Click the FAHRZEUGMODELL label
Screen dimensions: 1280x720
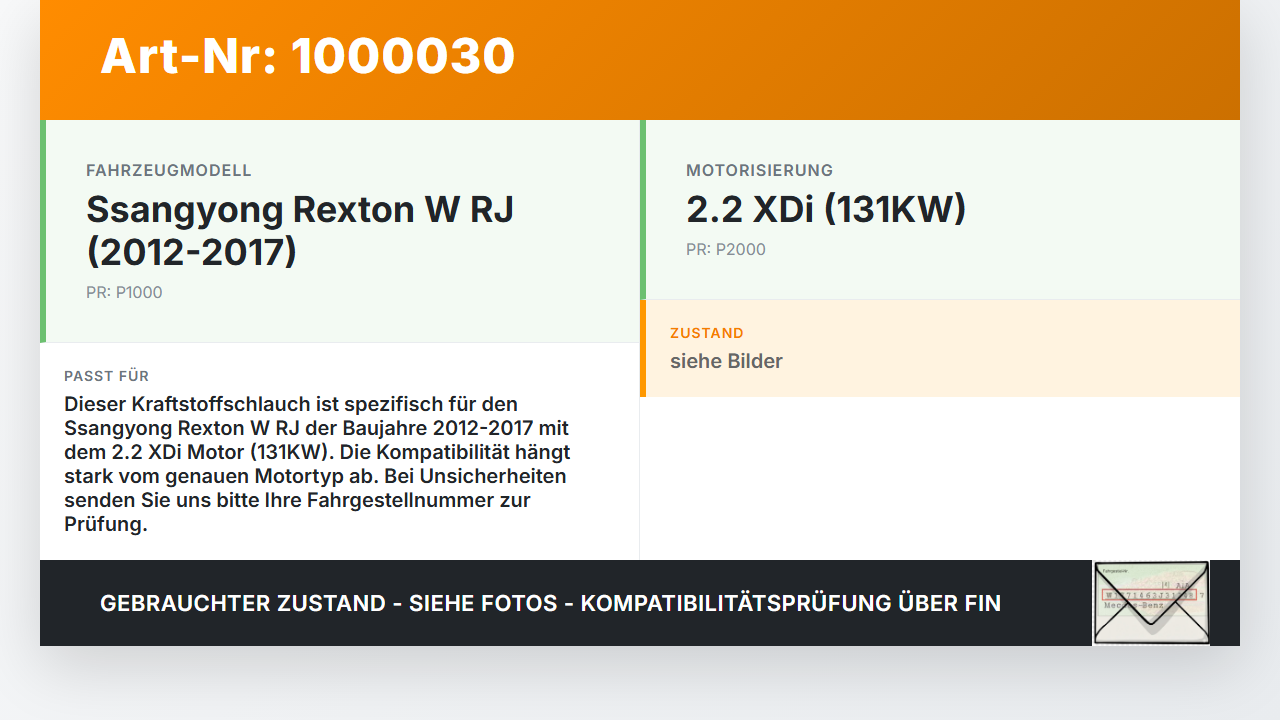point(169,171)
